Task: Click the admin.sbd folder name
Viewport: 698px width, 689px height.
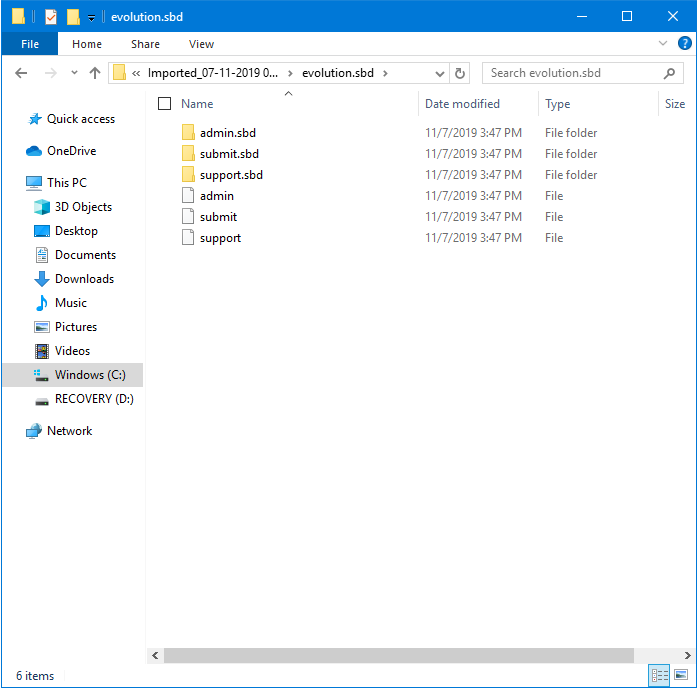Action: (x=228, y=133)
